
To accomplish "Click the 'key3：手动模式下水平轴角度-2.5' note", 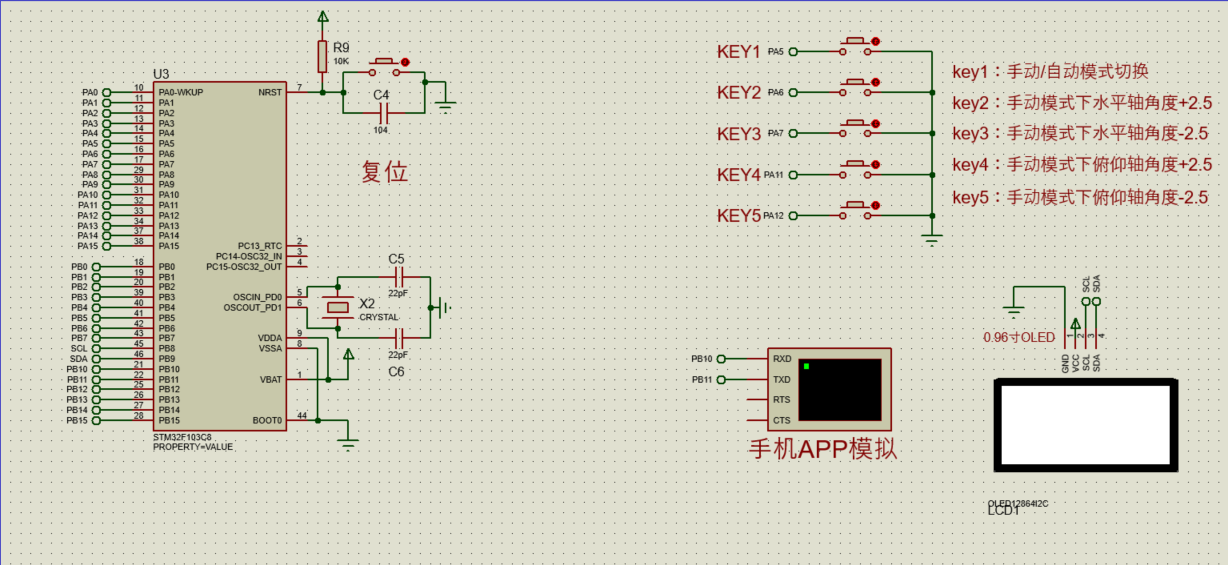I will tap(1080, 134).
